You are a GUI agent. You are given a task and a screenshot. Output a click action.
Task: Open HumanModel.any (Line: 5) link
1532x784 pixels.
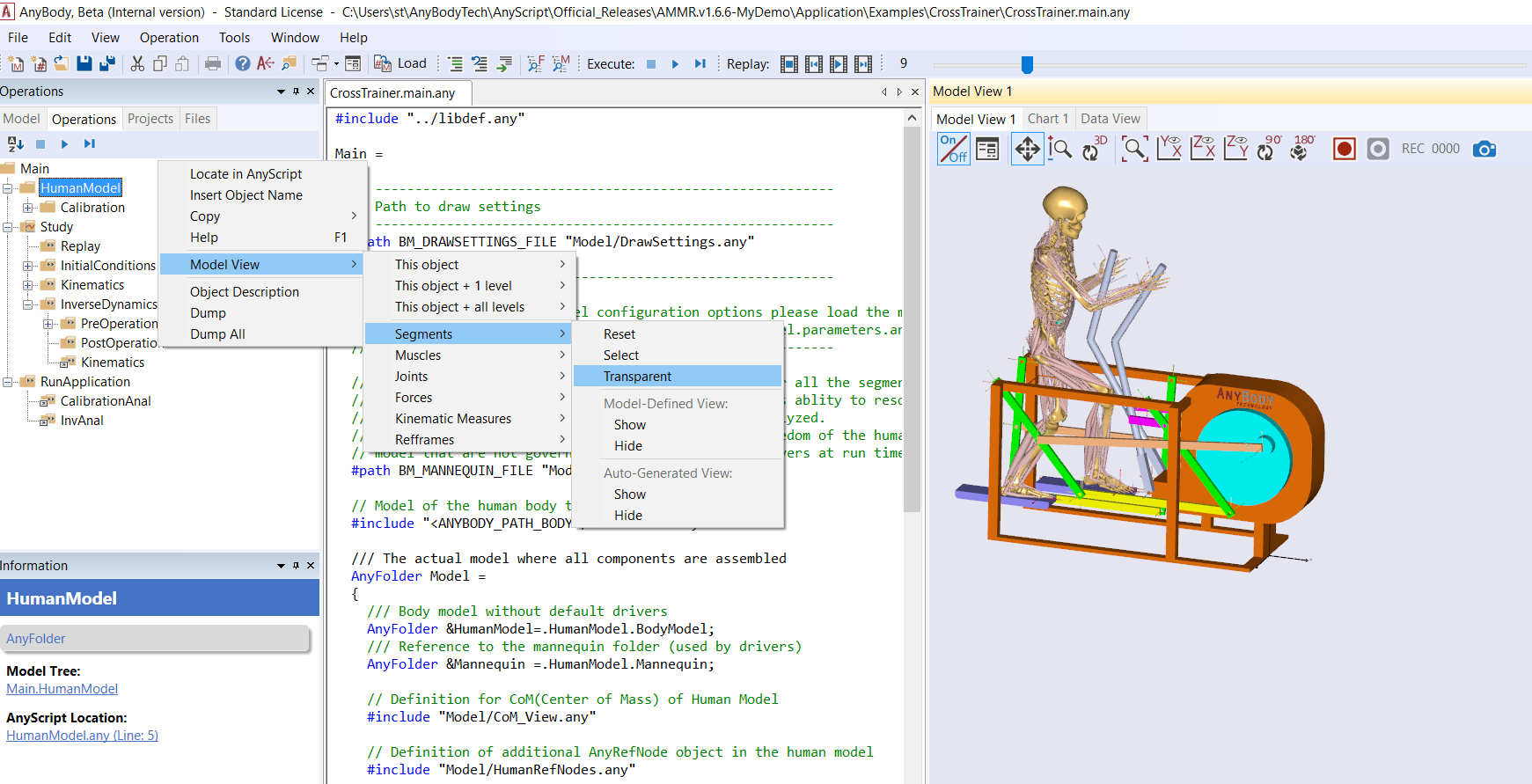click(82, 736)
